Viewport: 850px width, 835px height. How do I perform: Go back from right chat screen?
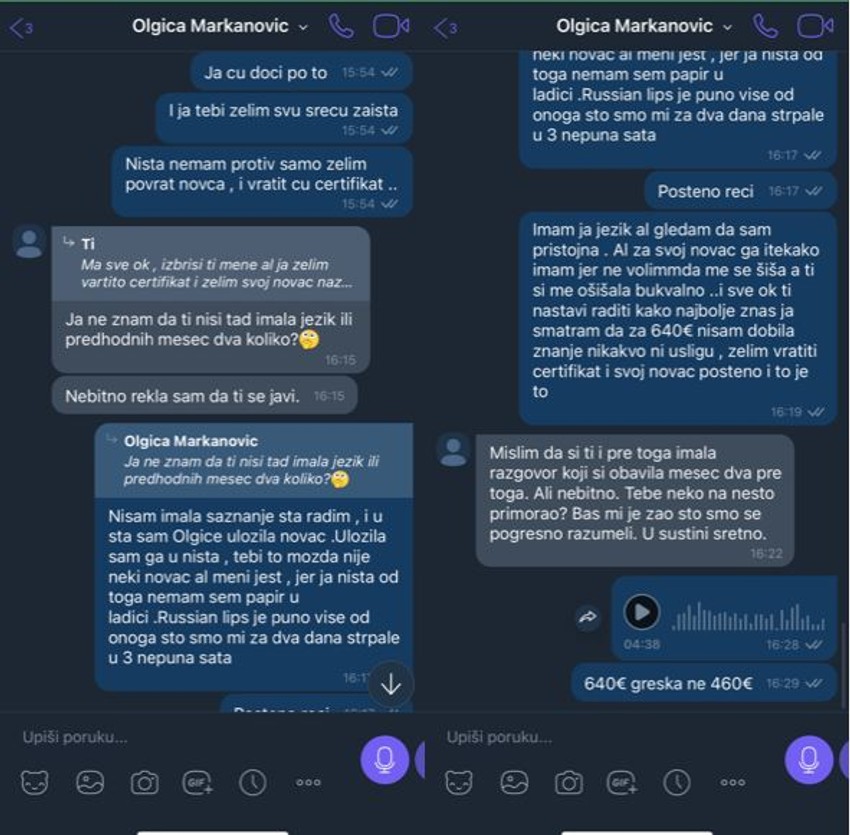click(446, 28)
